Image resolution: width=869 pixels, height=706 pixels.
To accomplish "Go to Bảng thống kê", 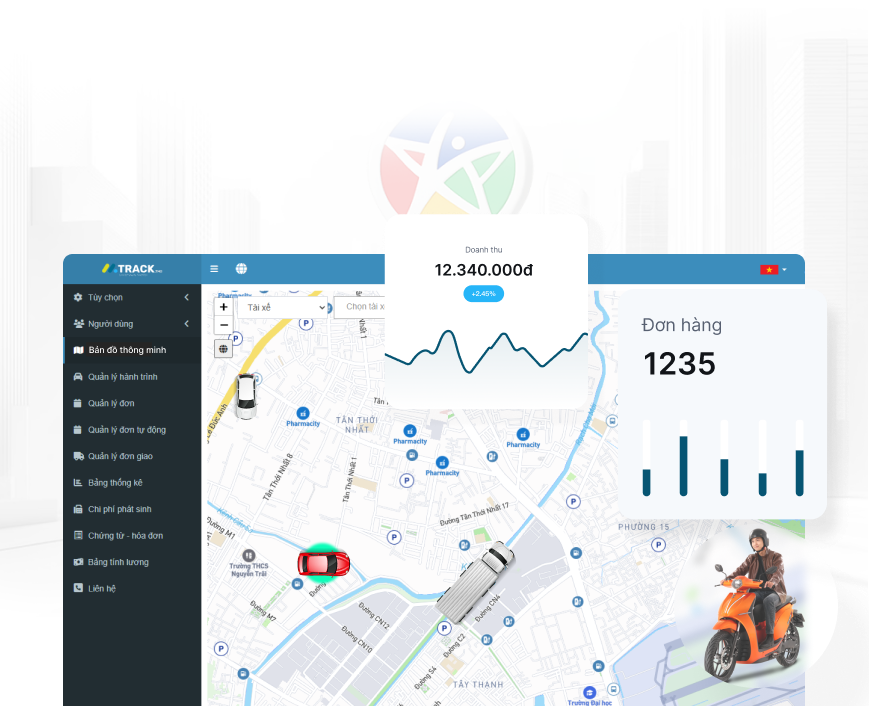I will click(115, 483).
